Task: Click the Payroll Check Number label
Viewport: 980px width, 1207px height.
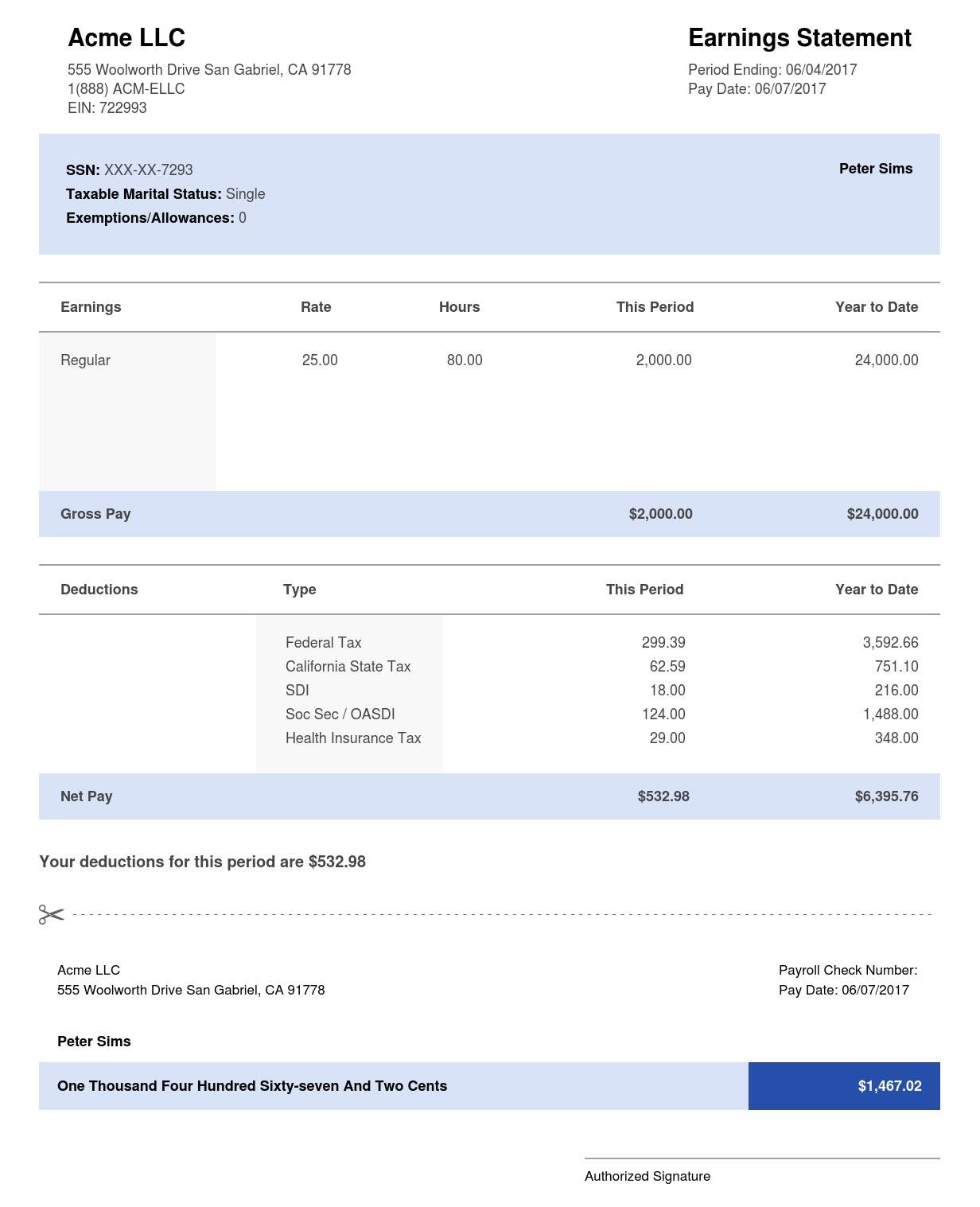Action: 848,970
